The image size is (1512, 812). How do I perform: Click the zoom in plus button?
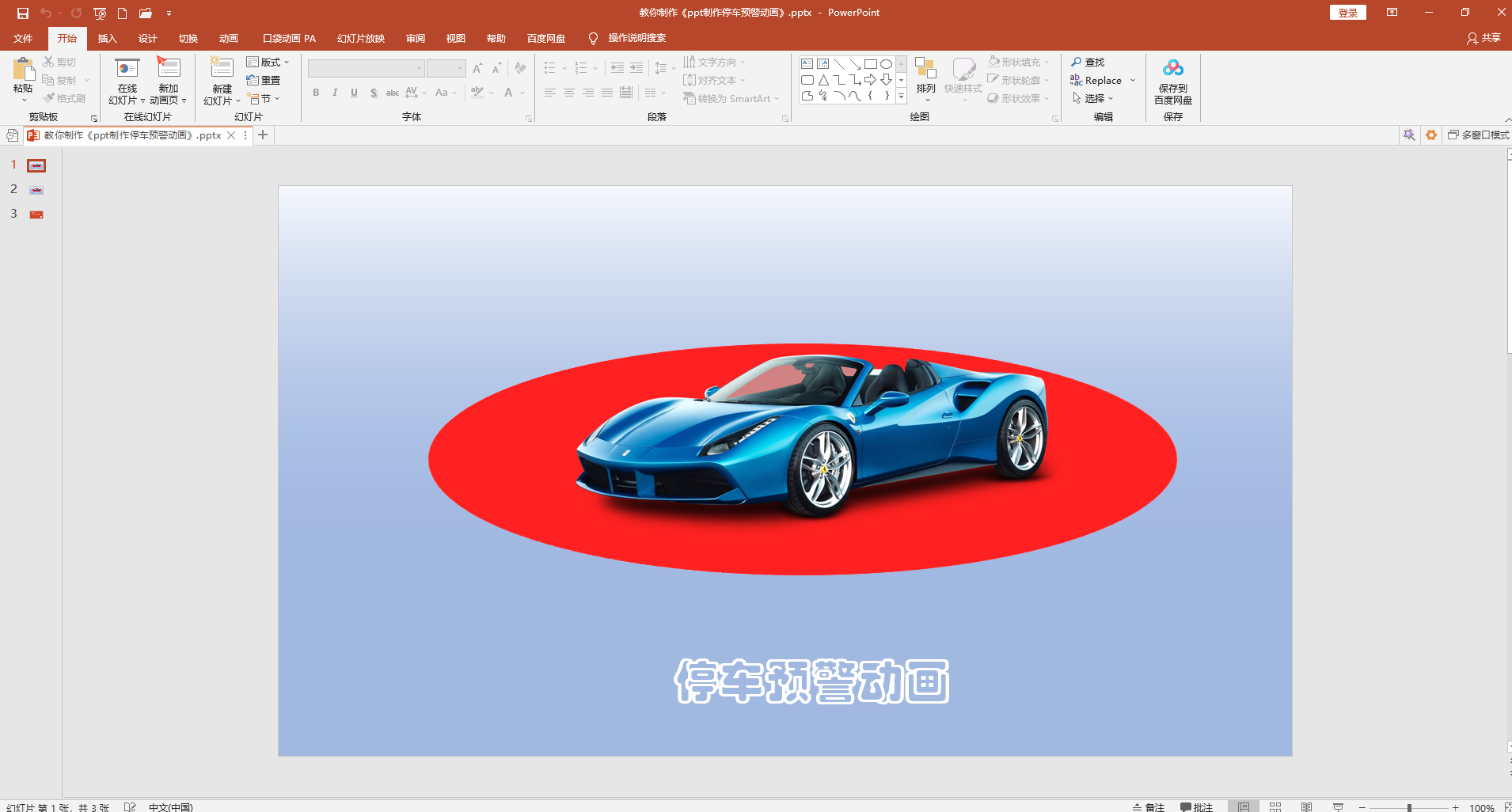pos(1455,807)
